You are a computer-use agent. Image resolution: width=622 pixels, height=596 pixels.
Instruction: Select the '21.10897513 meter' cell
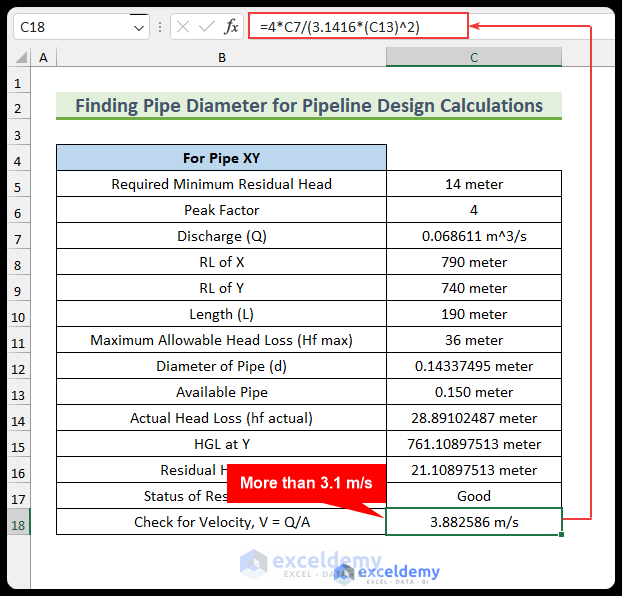tap(474, 470)
